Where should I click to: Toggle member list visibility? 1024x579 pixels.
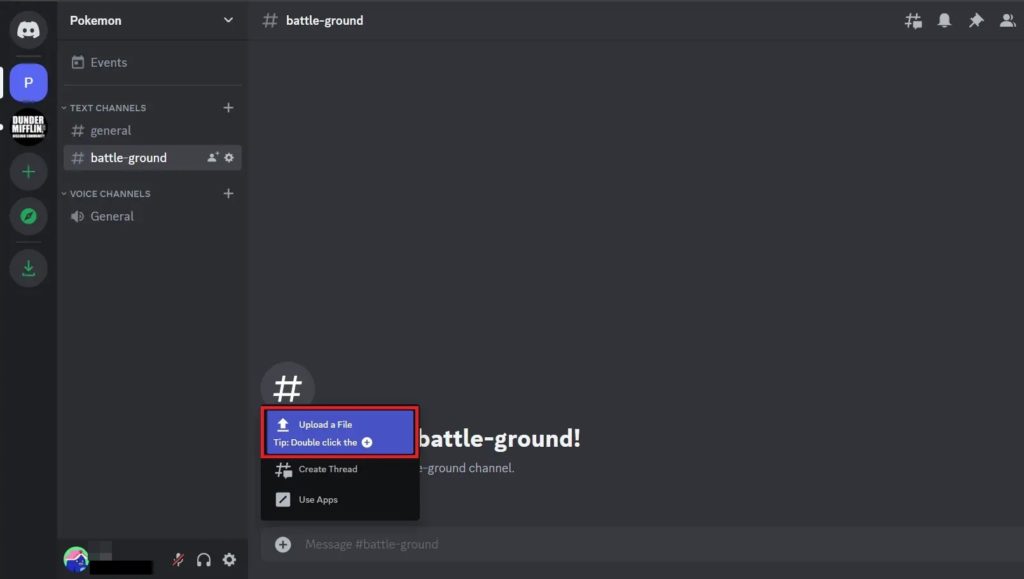tap(1008, 20)
